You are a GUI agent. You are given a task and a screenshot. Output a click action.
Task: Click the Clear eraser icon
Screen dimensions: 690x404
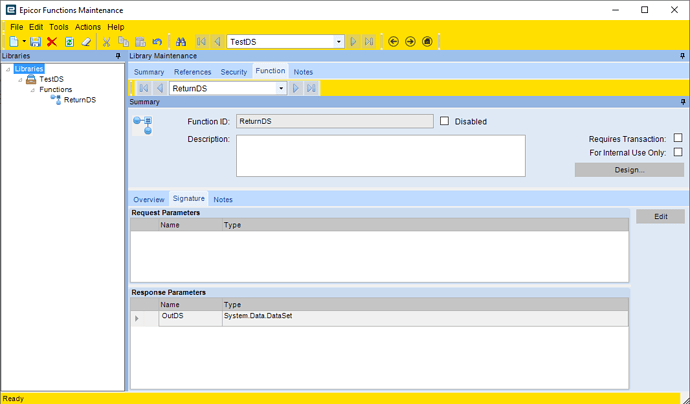pos(86,42)
